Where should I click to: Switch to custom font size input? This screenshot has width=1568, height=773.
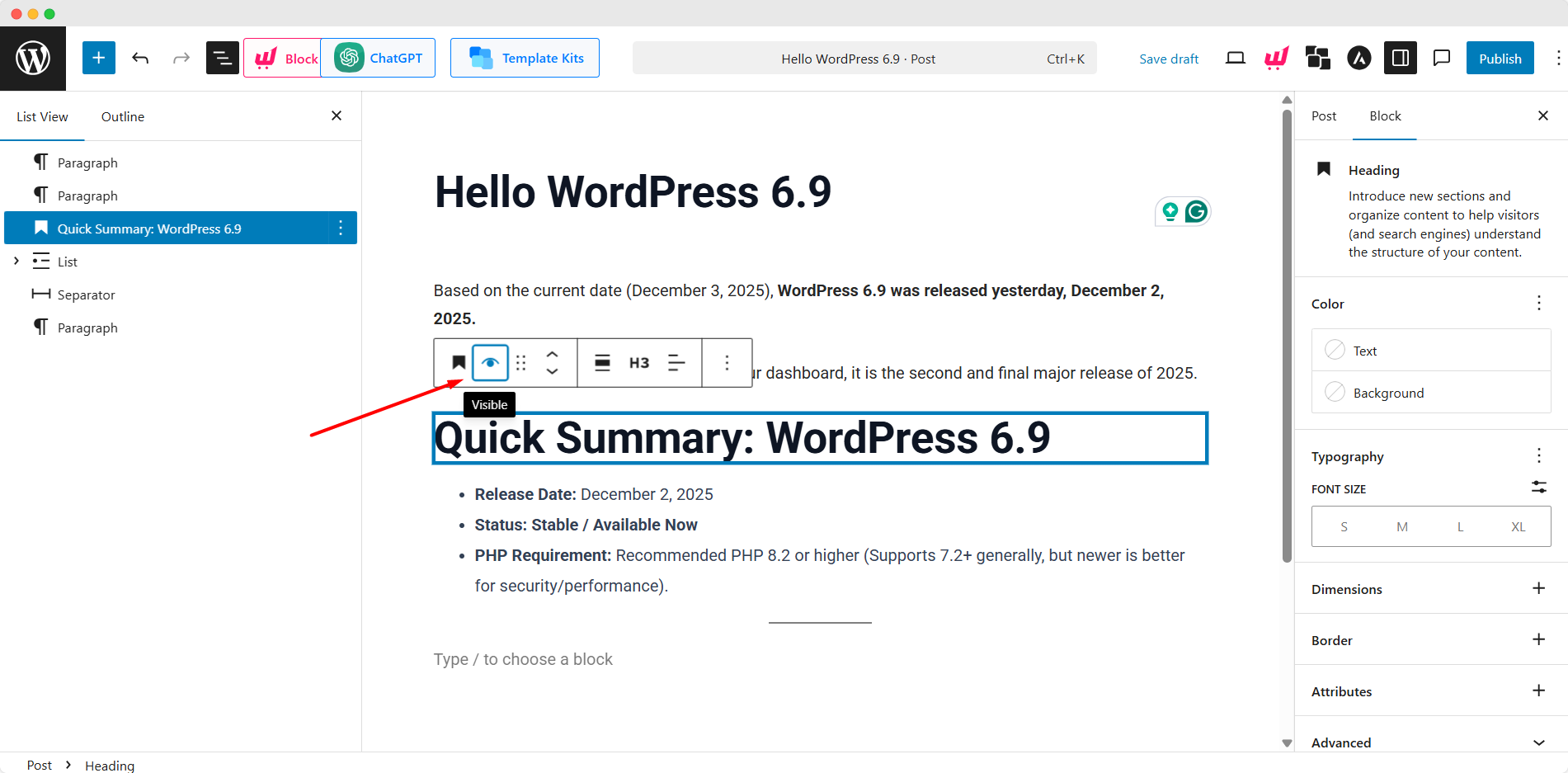click(x=1537, y=488)
